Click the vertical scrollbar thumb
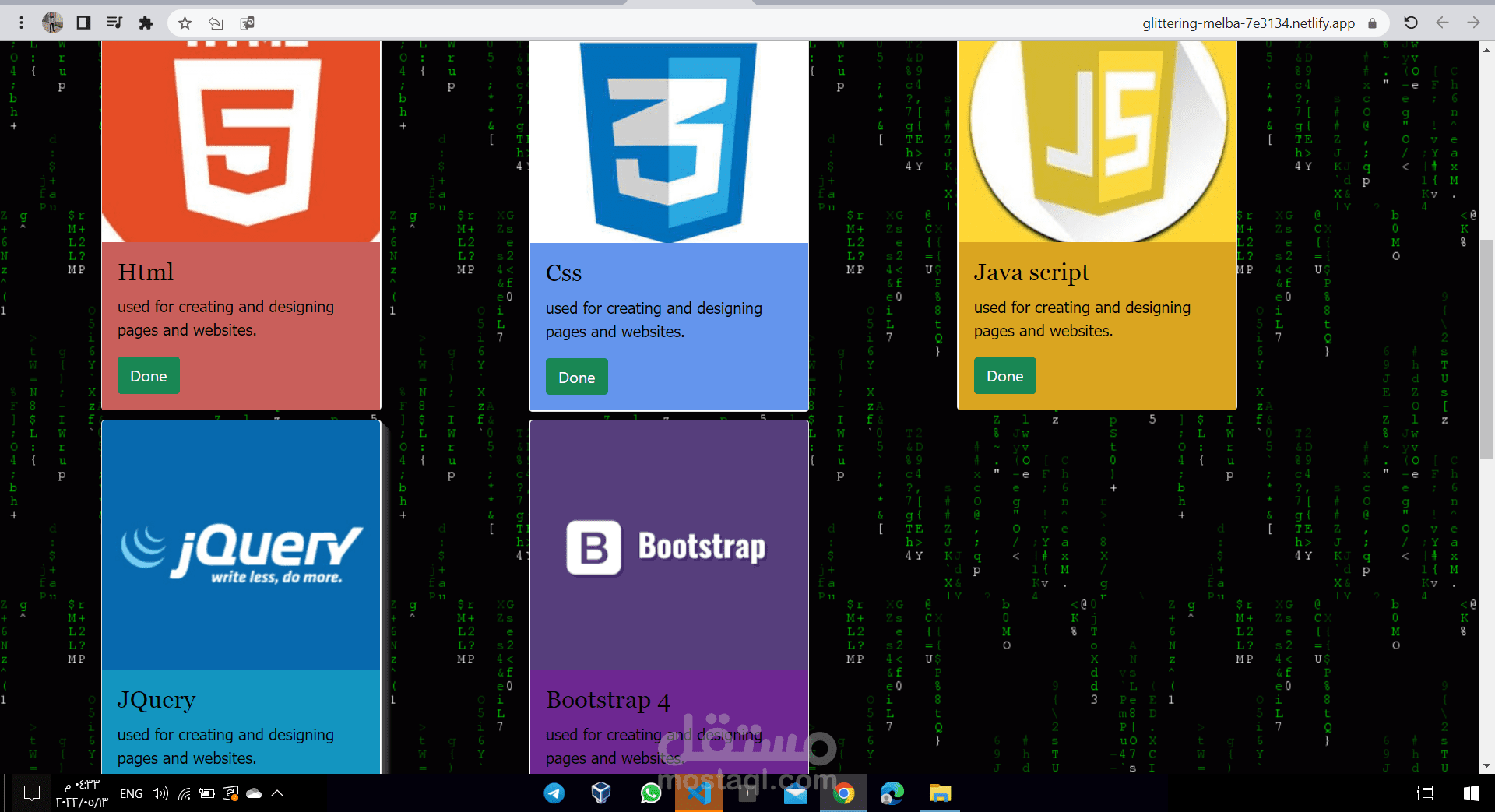The height and width of the screenshot is (812, 1495). (1486, 349)
